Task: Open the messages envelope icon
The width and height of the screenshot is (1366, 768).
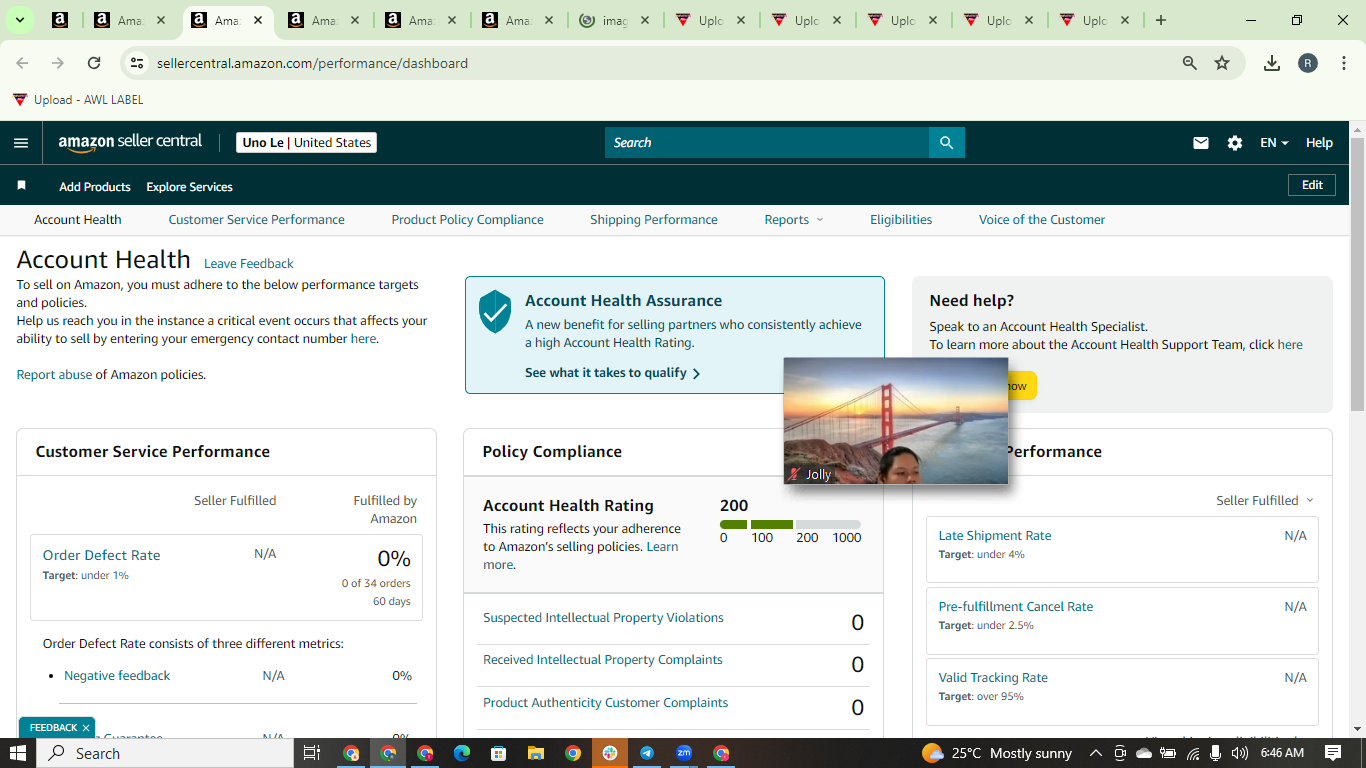Action: coord(1201,143)
